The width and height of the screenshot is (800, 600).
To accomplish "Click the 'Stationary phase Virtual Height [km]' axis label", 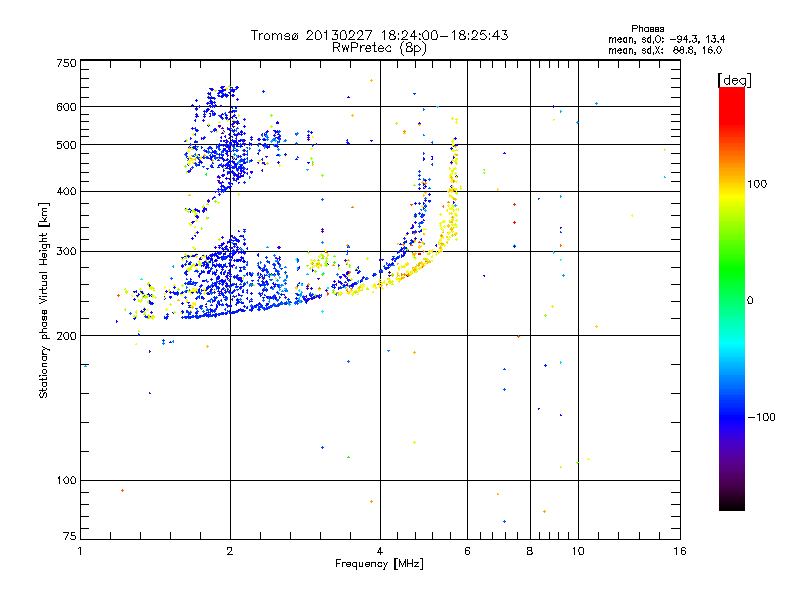I will coord(44,300).
